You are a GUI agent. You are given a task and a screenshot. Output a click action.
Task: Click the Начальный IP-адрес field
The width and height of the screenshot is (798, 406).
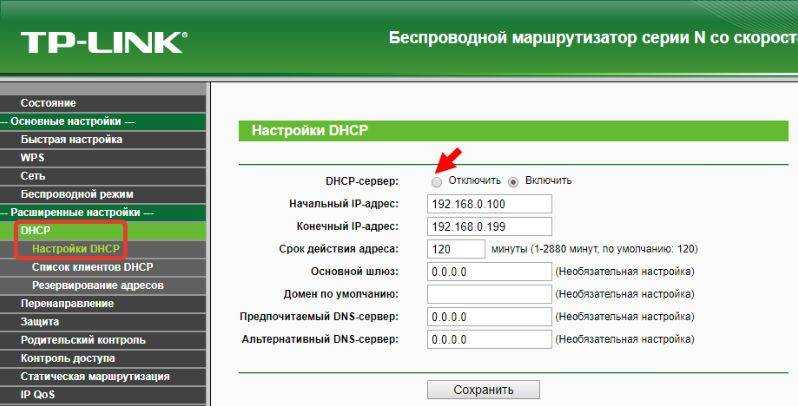[x=490, y=204]
